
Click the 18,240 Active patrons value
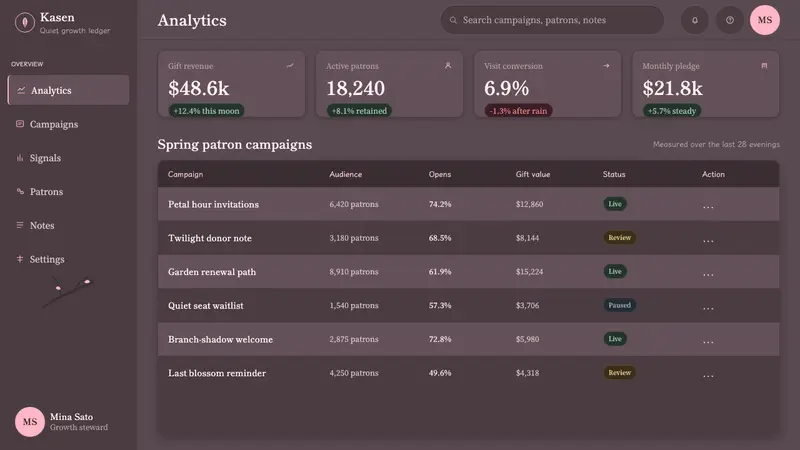point(356,88)
